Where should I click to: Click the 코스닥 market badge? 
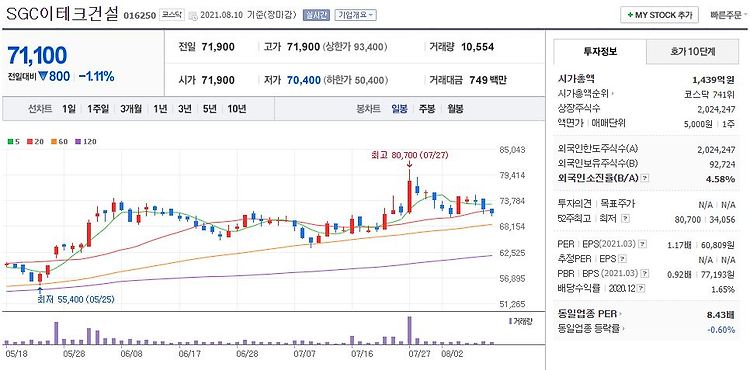tap(172, 15)
